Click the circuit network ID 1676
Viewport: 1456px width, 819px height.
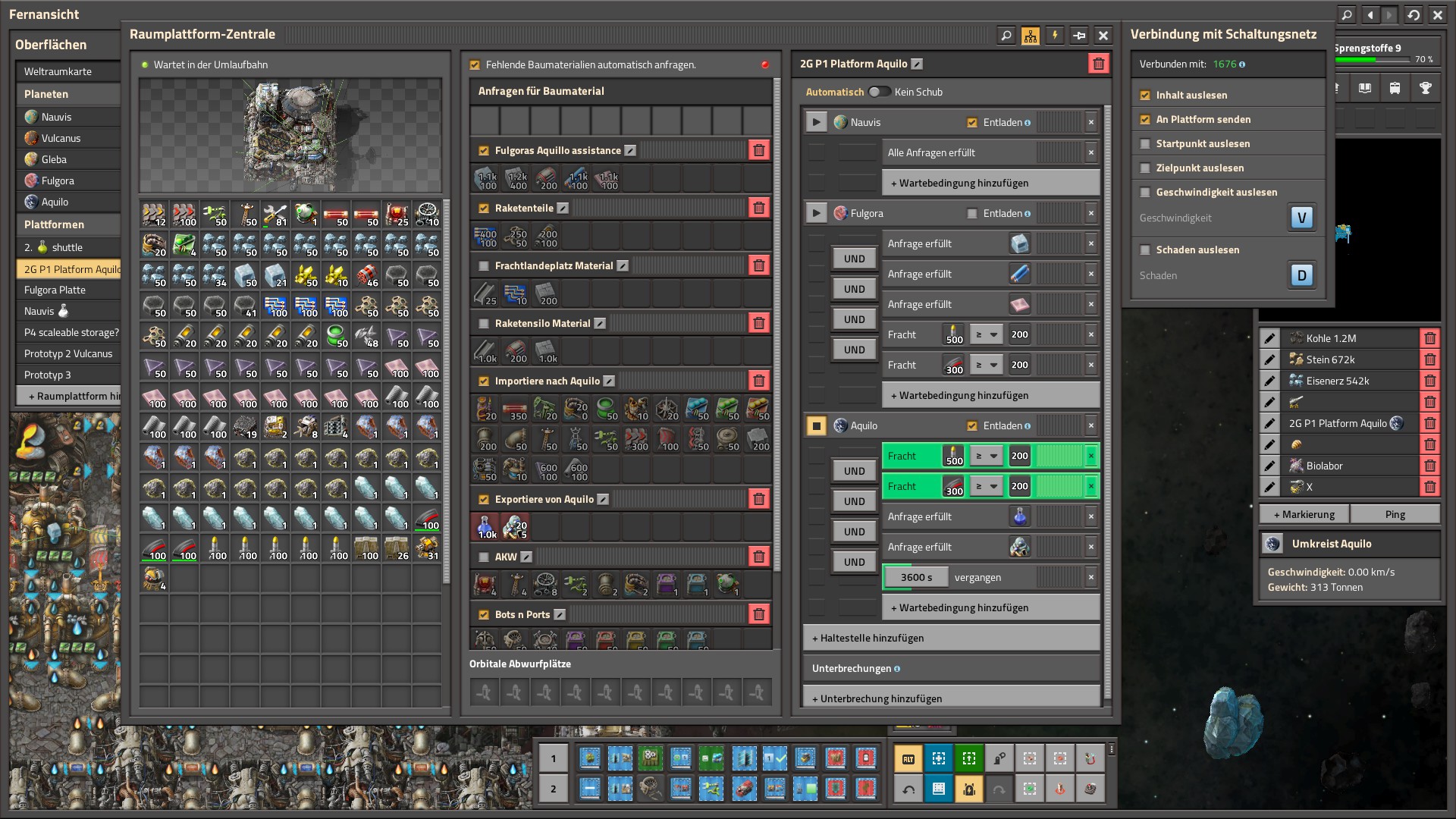click(x=1225, y=64)
